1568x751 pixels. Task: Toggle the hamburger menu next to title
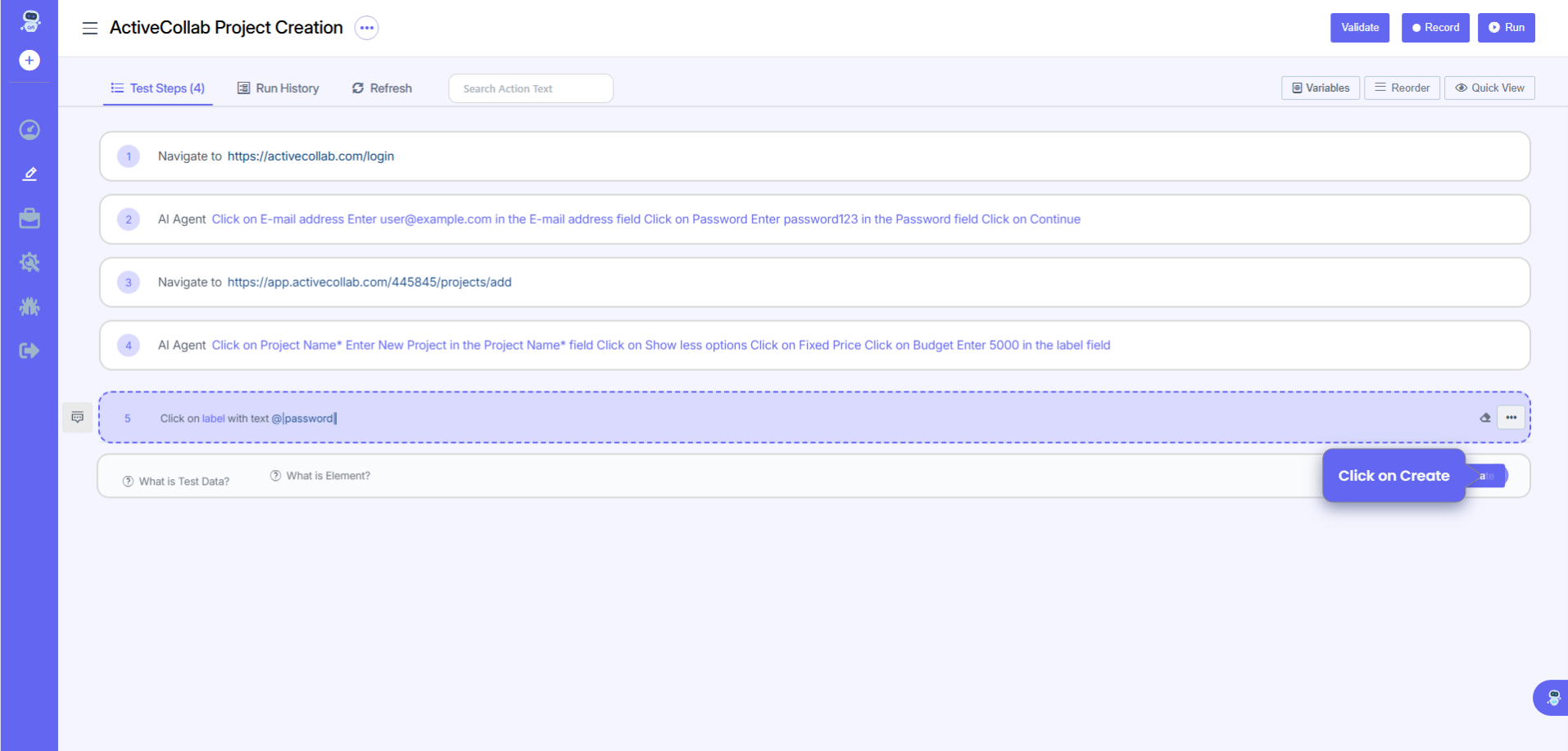point(90,28)
